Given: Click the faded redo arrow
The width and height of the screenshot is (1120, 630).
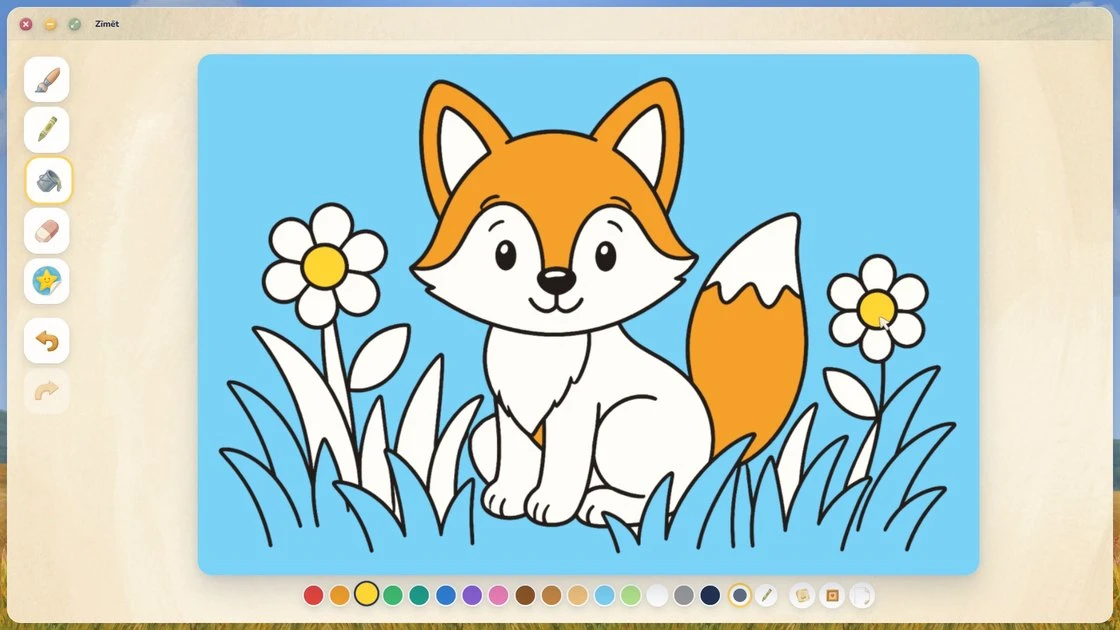Looking at the screenshot, I should tap(46, 391).
